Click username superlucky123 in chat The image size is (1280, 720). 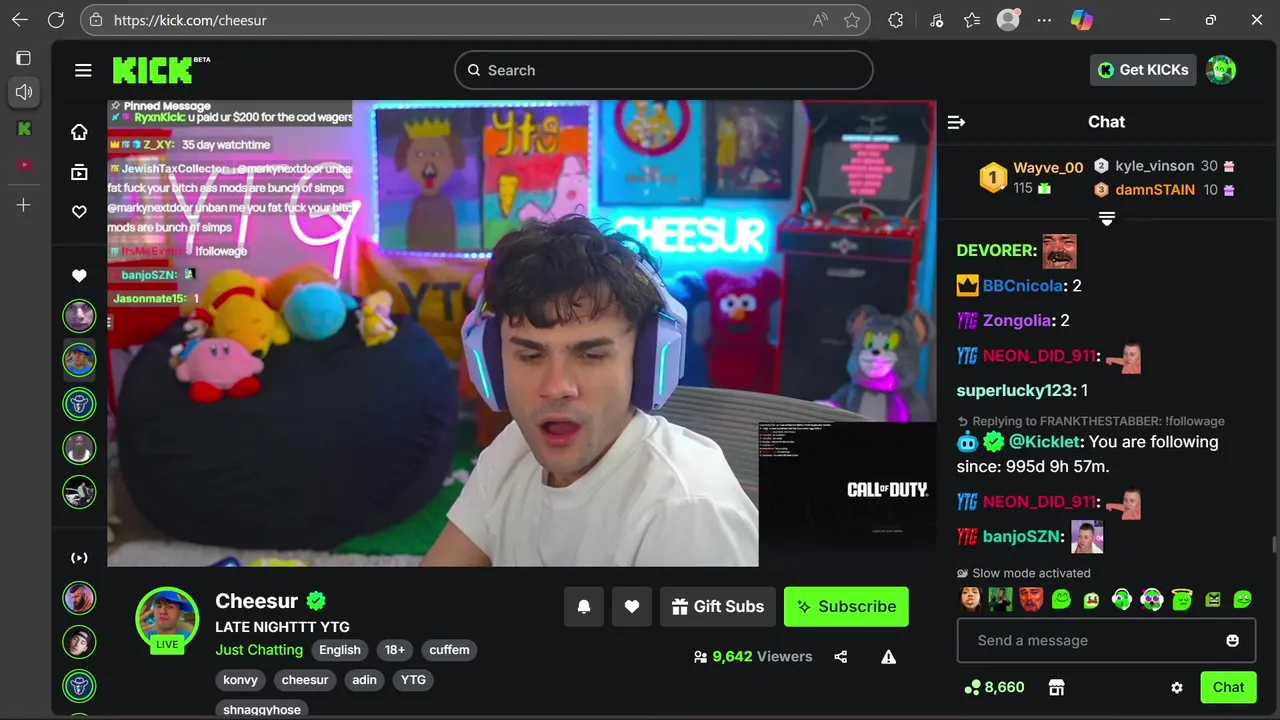(x=1014, y=391)
